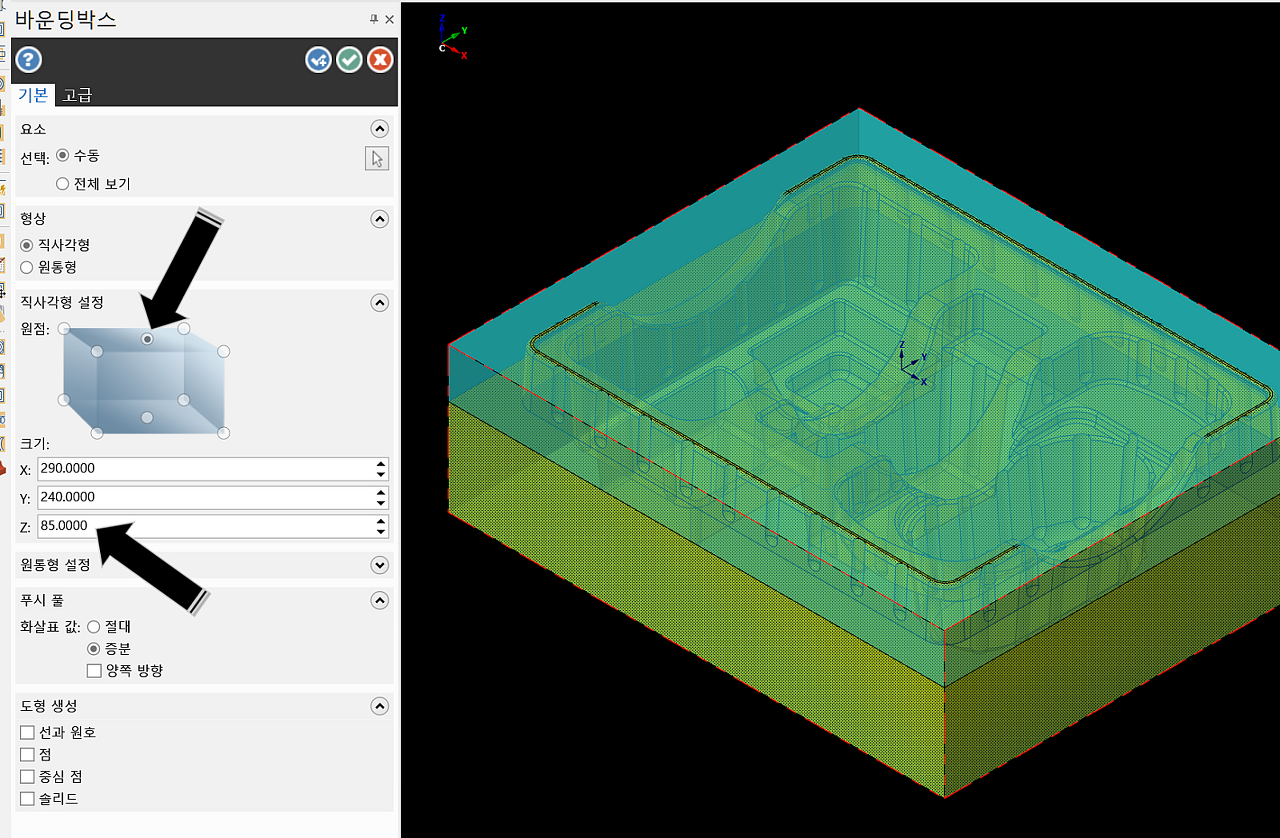Confirm with the green OK checkmark
1280x838 pixels.
(x=349, y=60)
